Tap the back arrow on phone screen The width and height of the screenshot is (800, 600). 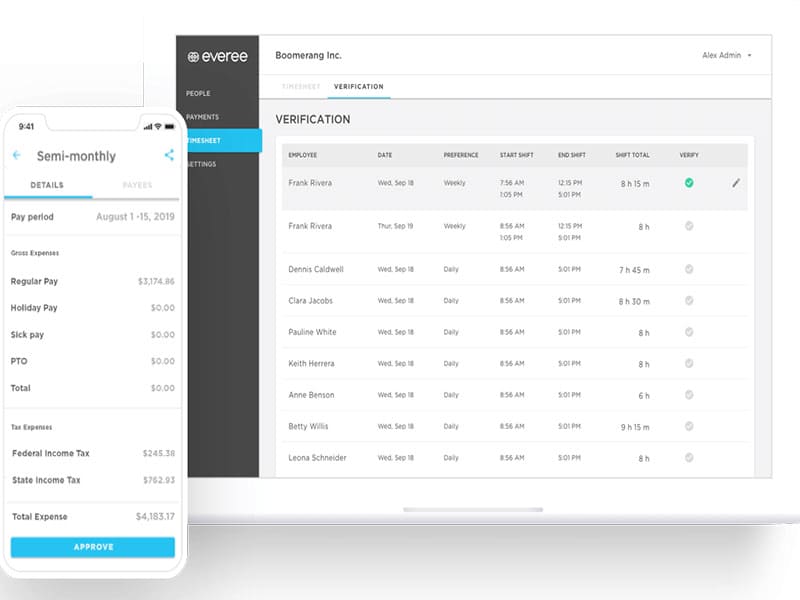(17, 155)
